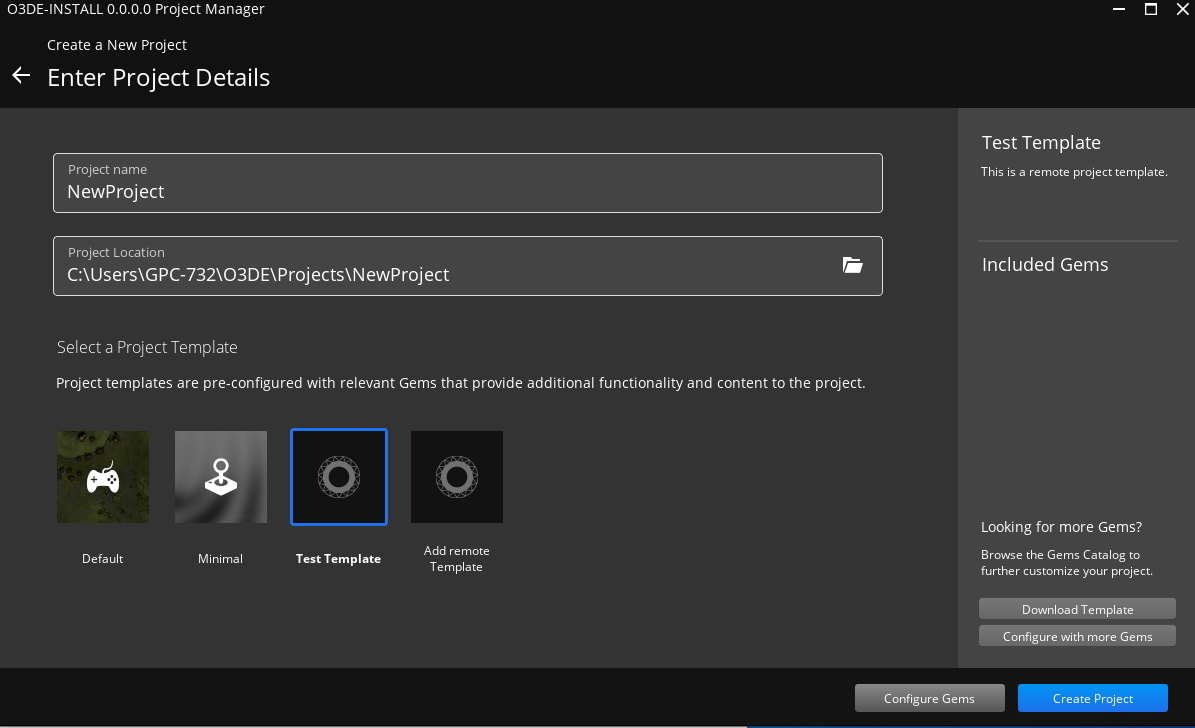Click the Add remote Template gem icon
Image resolution: width=1195 pixels, height=728 pixels.
pyautogui.click(x=456, y=477)
